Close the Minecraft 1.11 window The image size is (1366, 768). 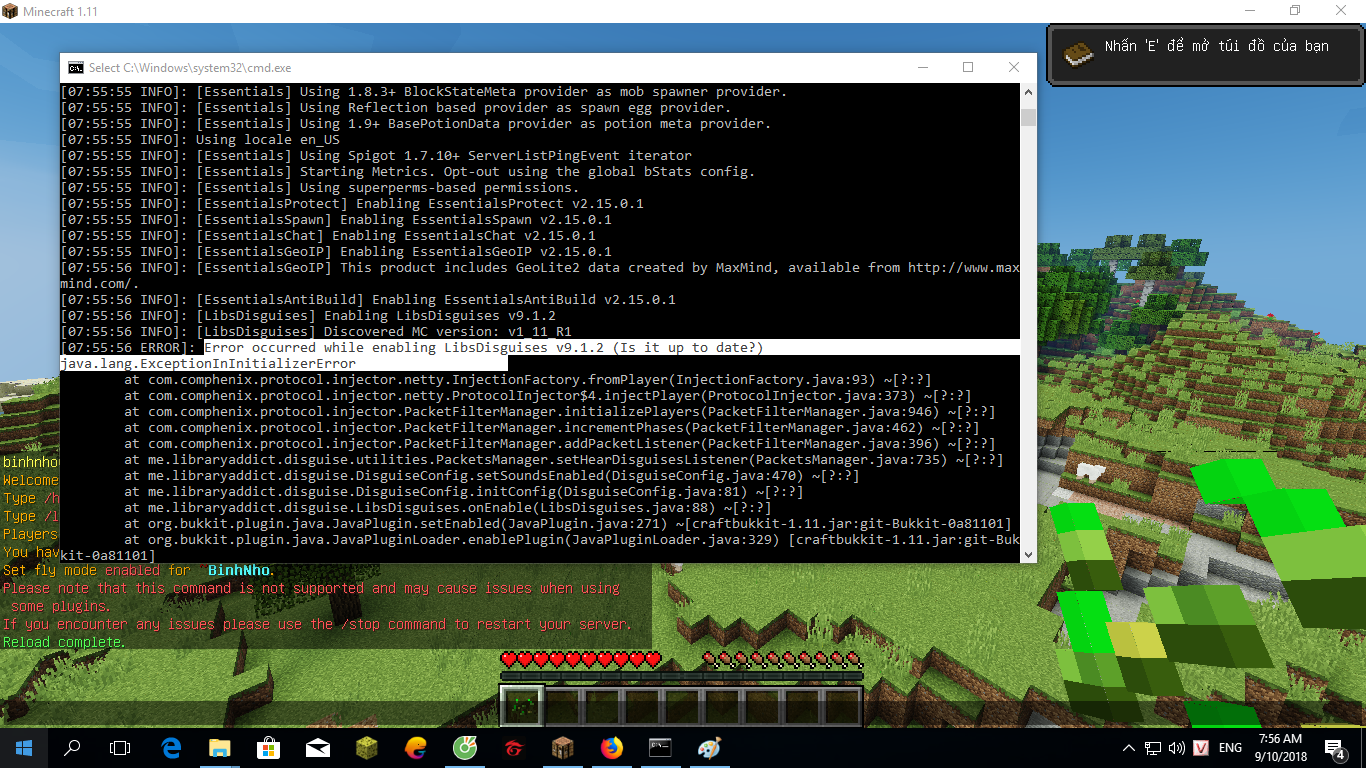pyautogui.click(x=1341, y=11)
